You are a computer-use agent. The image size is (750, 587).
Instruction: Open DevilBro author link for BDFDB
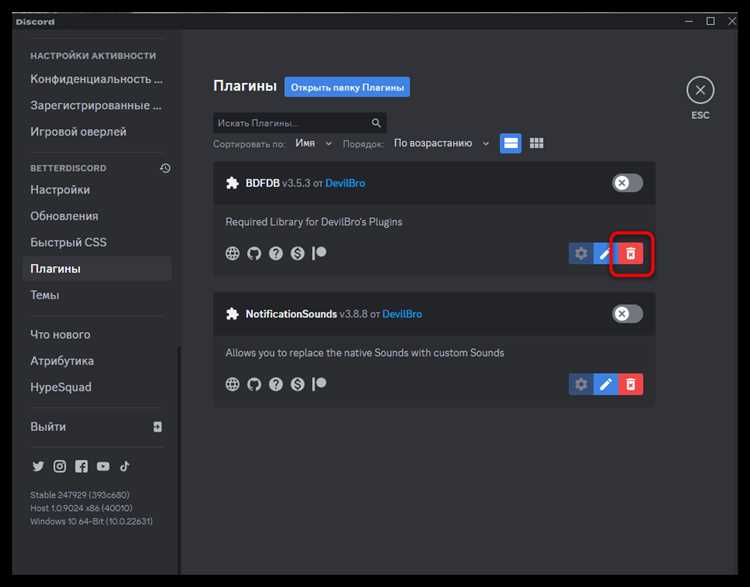tap(345, 183)
